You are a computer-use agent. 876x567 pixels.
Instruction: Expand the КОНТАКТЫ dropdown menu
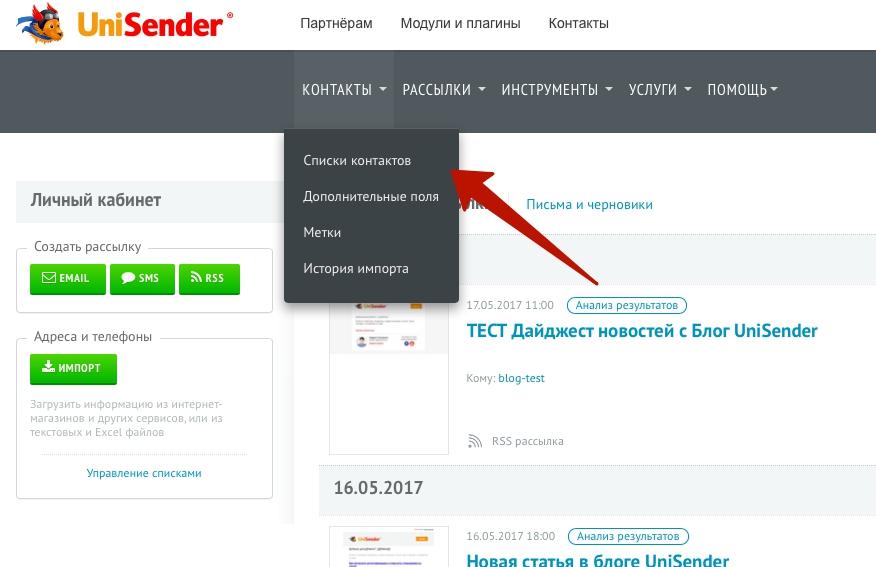344,90
